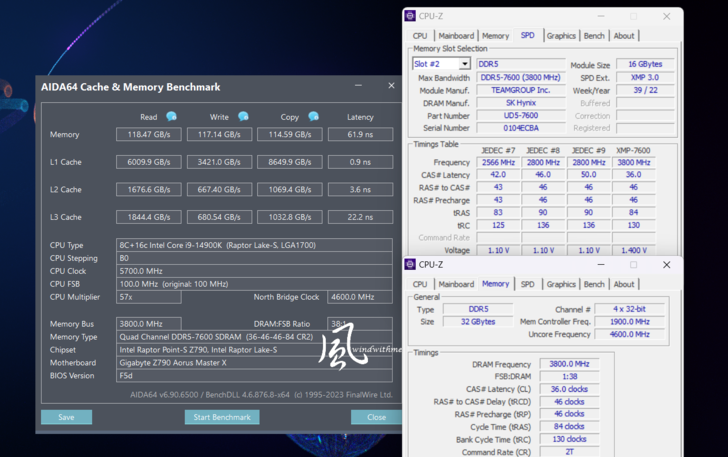Open the About tab in lower CPU-Z window
This screenshot has width=728, height=457.
(x=624, y=284)
